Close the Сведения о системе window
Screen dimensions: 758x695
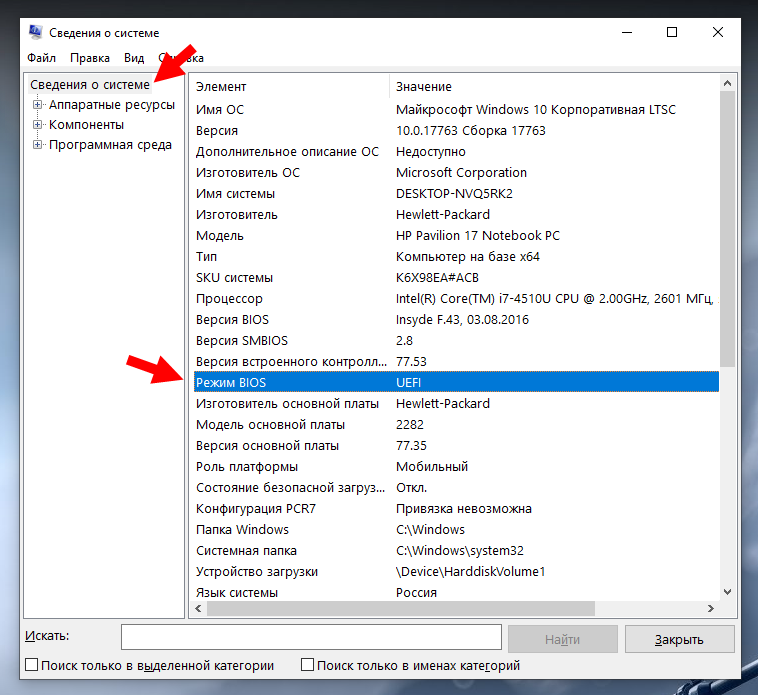[x=718, y=32]
